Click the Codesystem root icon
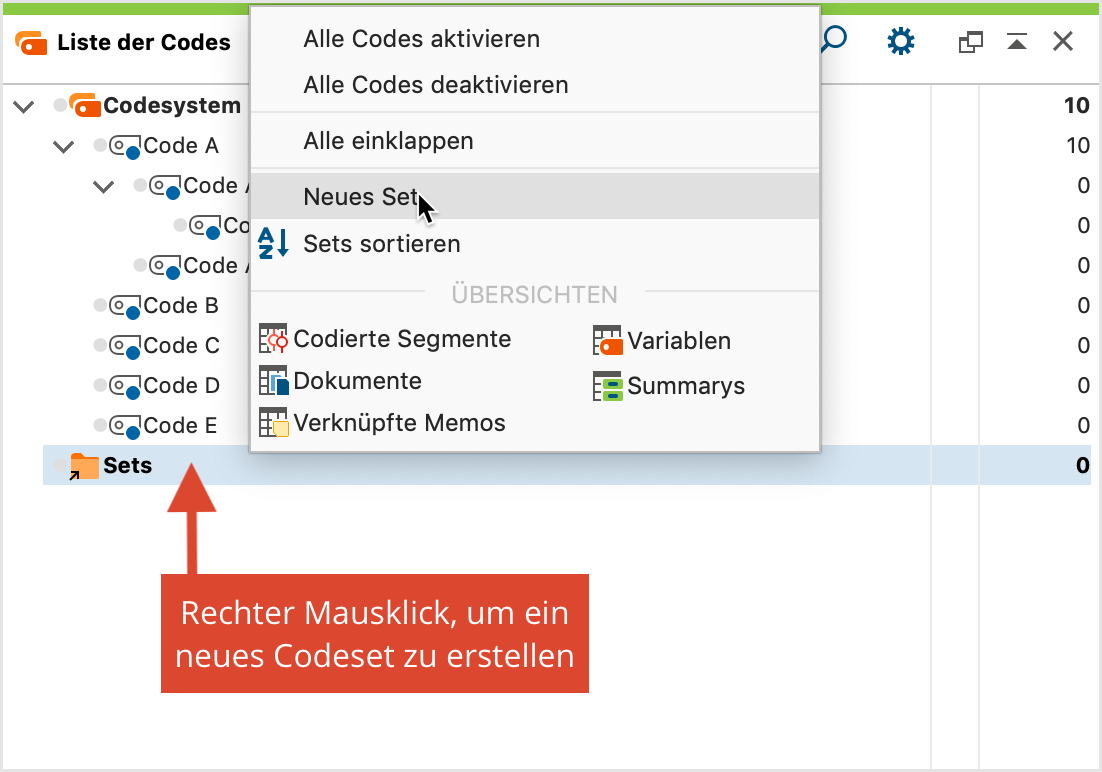1102x772 pixels. click(x=84, y=105)
